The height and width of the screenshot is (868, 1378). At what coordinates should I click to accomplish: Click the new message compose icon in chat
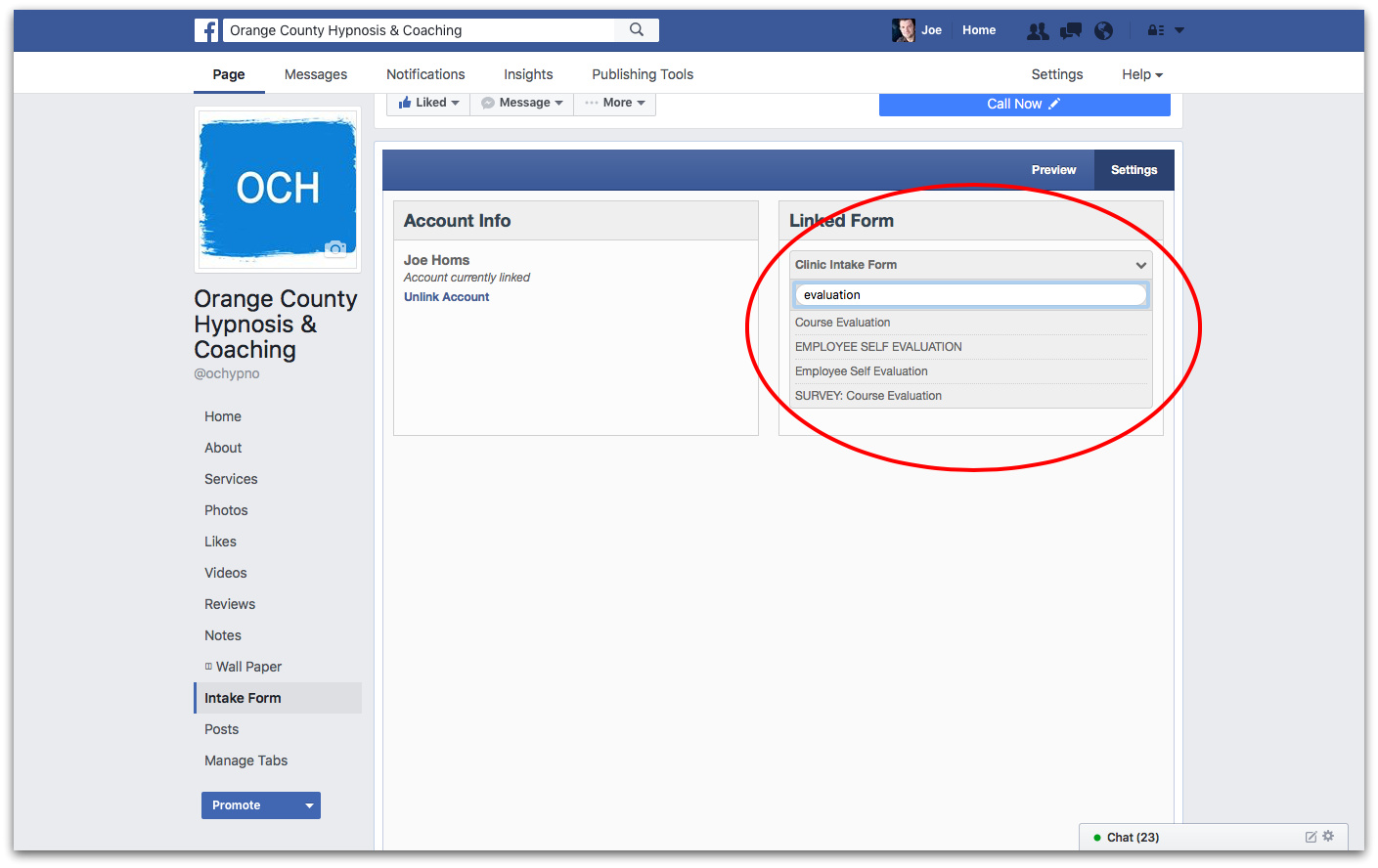coord(1311,837)
